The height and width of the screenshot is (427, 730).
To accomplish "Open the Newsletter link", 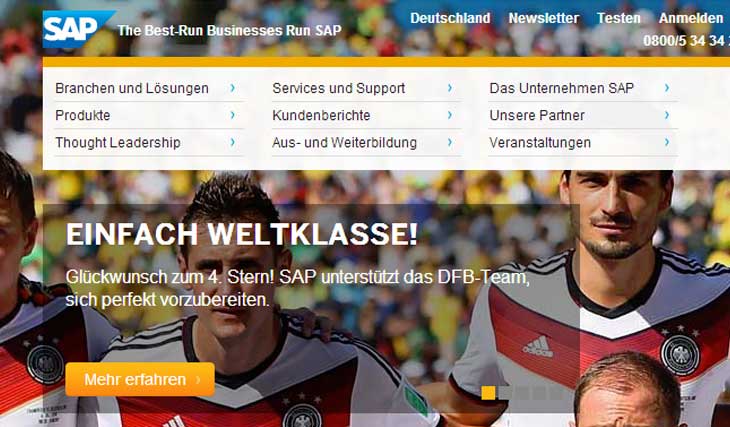I will point(543,18).
